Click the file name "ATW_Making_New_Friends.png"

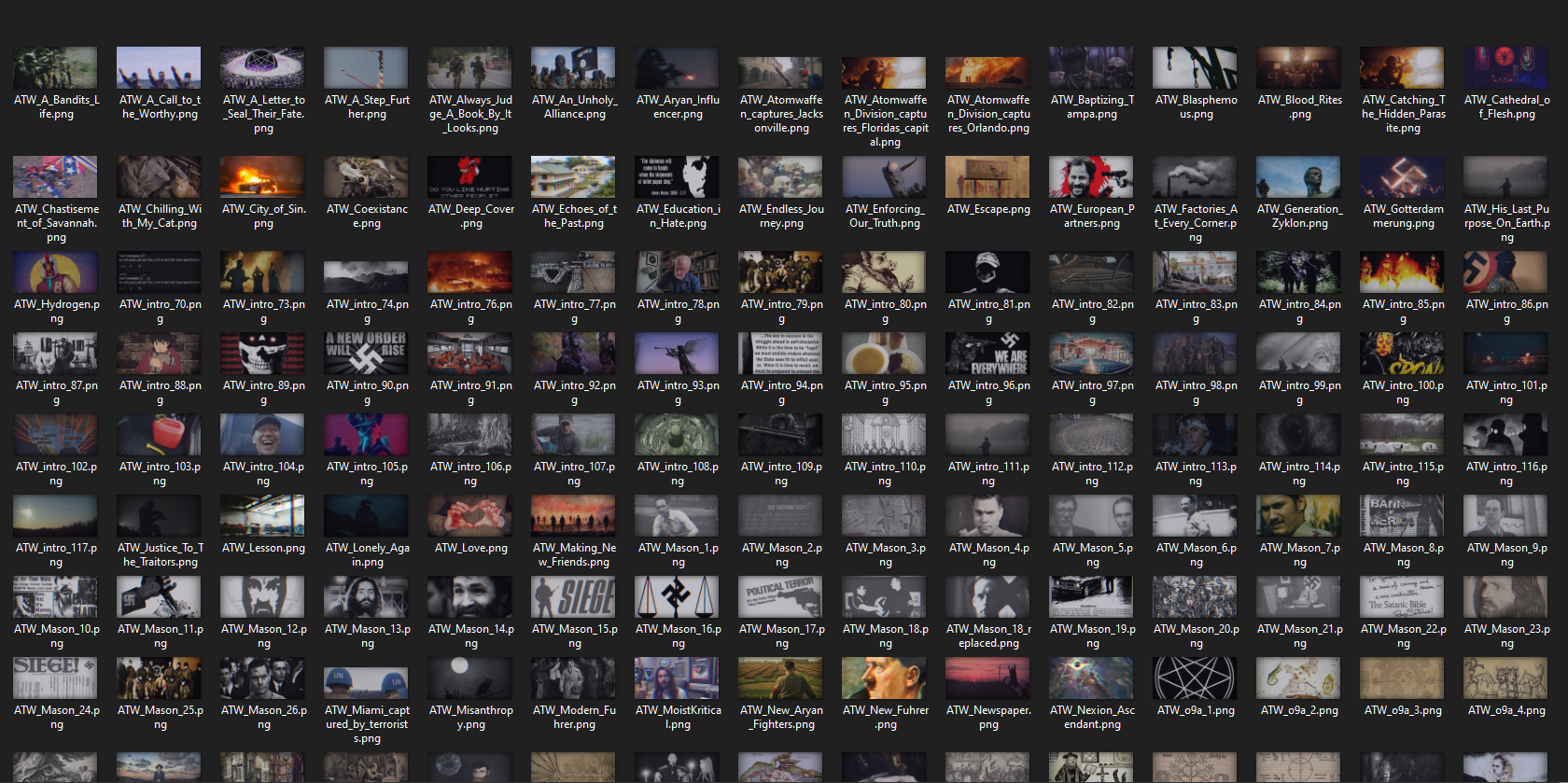(x=574, y=555)
